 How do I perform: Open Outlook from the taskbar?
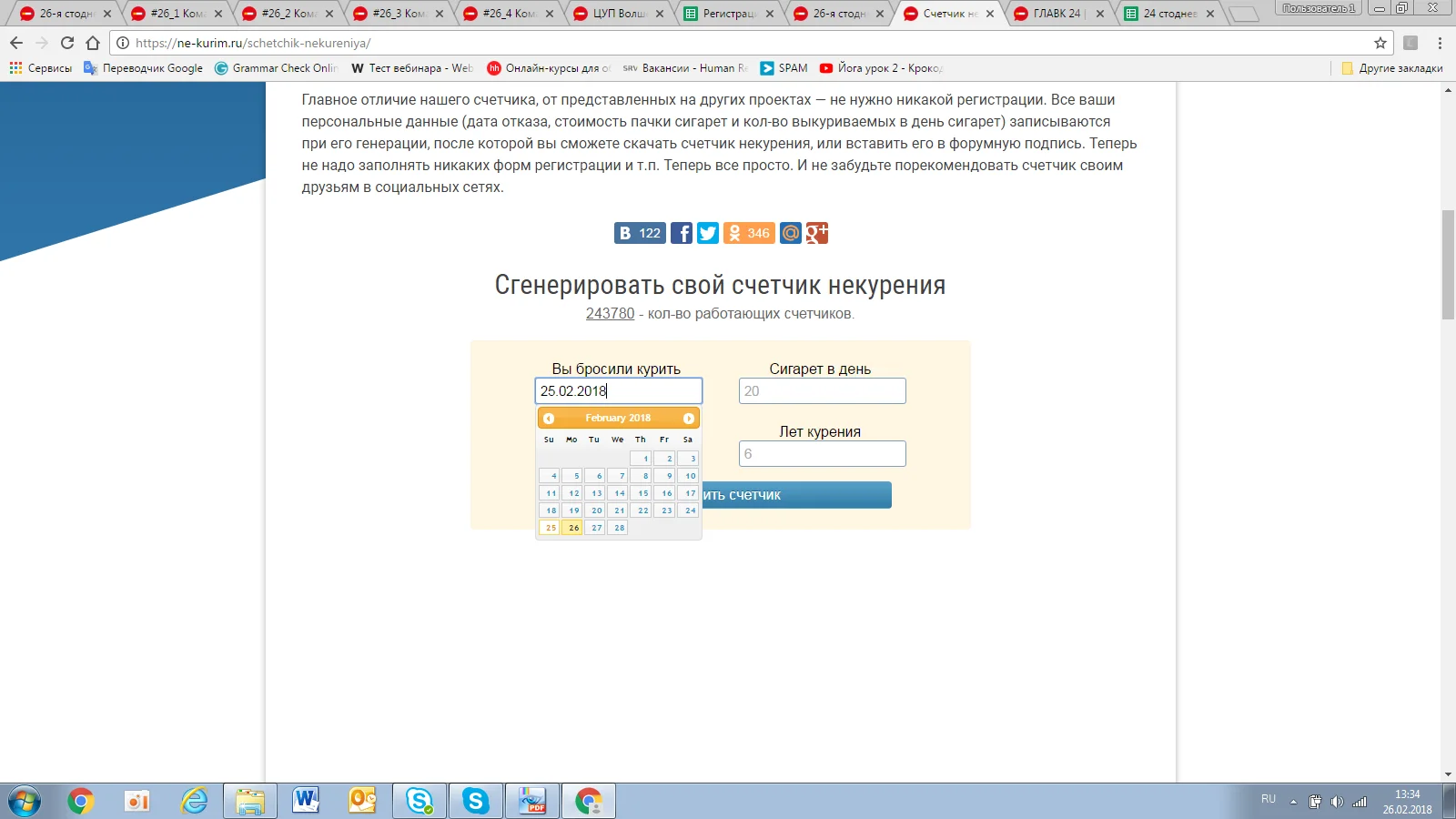click(363, 802)
